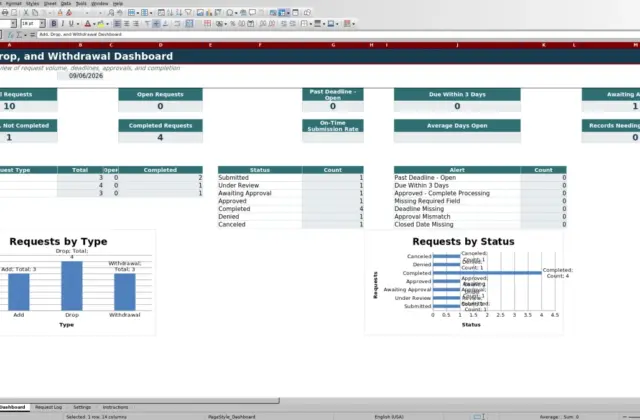The height and width of the screenshot is (420, 640).
Task: Toggle Italic formatting
Action: click(x=62, y=24)
